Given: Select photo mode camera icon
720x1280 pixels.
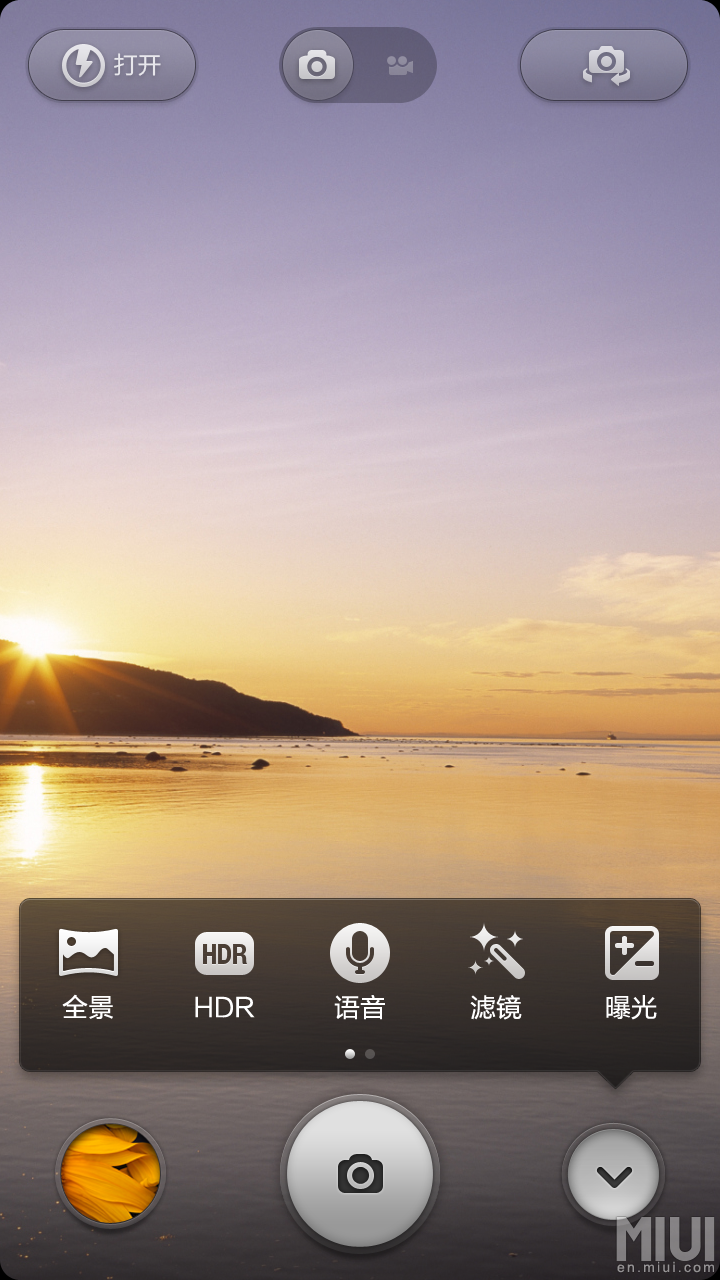Looking at the screenshot, I should (x=317, y=66).
